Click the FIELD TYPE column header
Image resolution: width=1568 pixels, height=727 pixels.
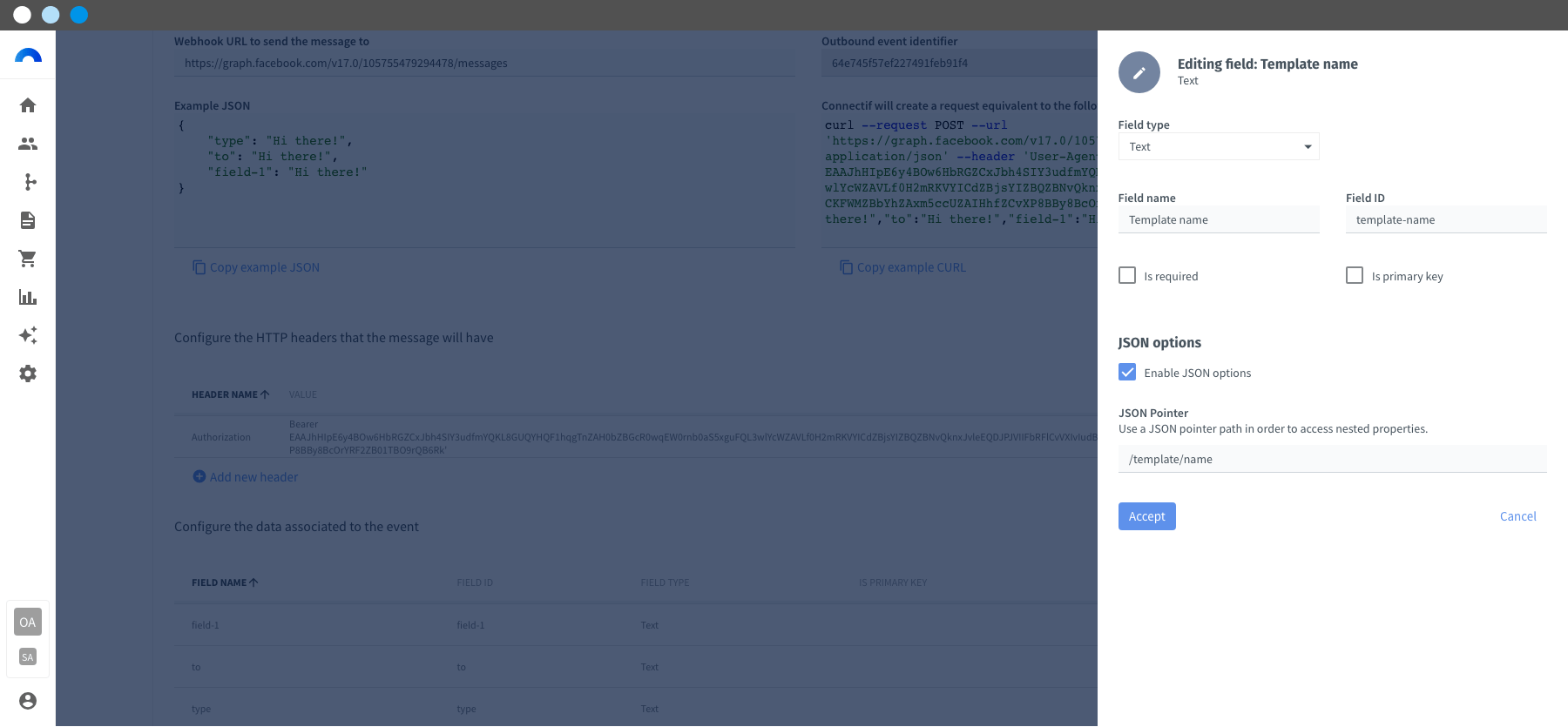click(665, 582)
